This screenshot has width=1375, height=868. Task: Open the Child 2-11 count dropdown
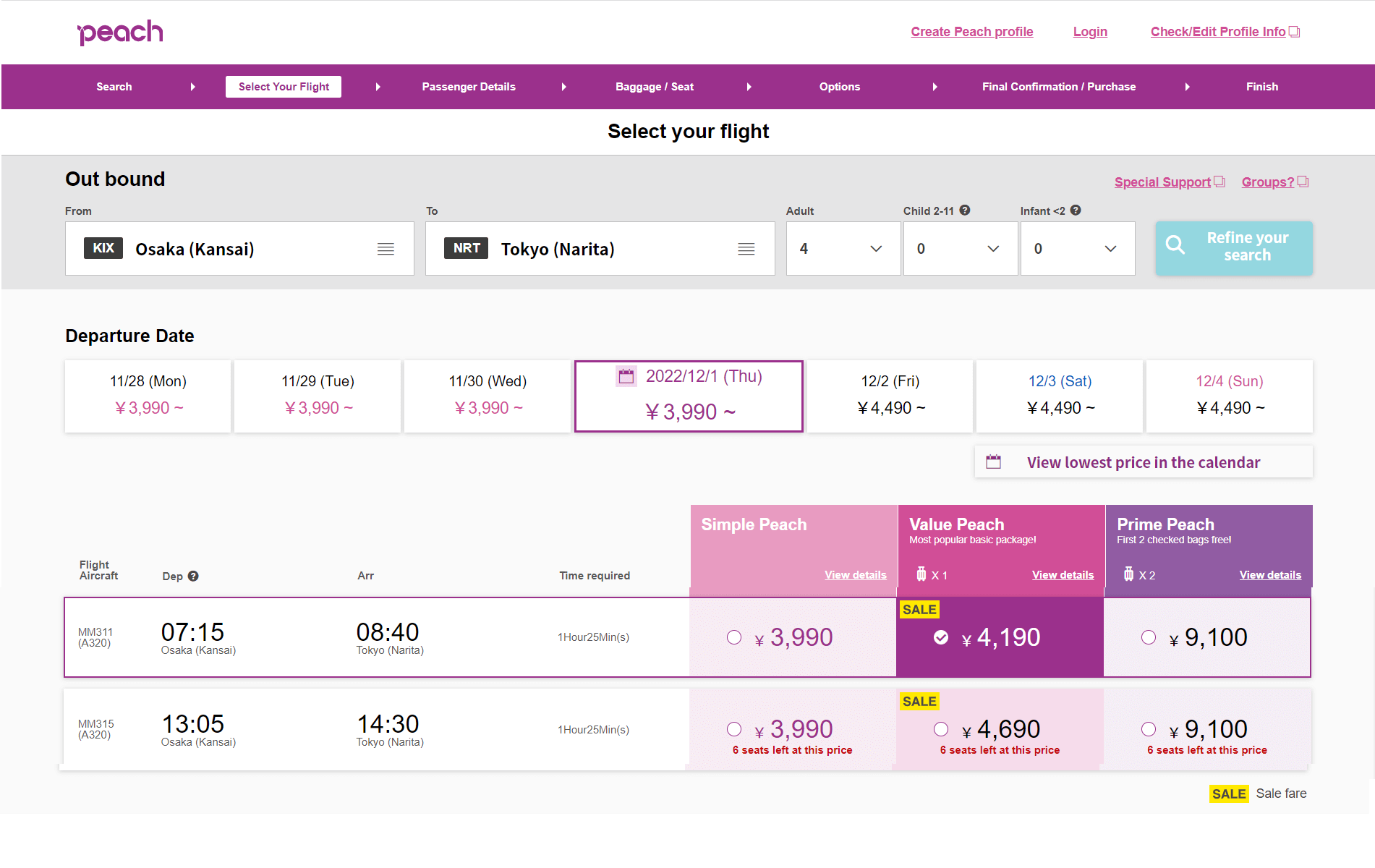(x=961, y=248)
